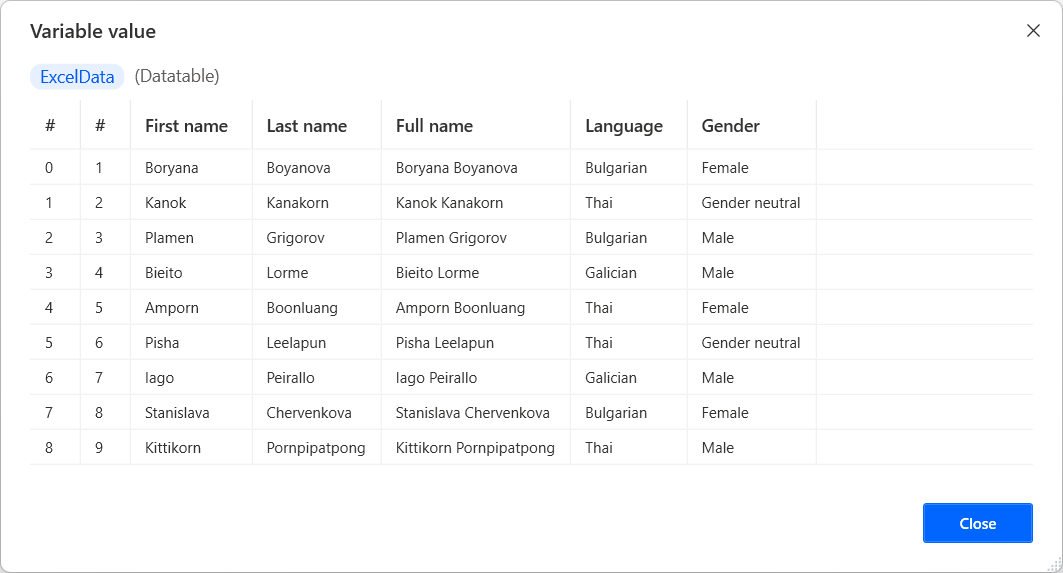Screen dimensions: 1063x573
Task: Click the Kittikorn Pornpipatpong full name cell
Action: (x=475, y=448)
